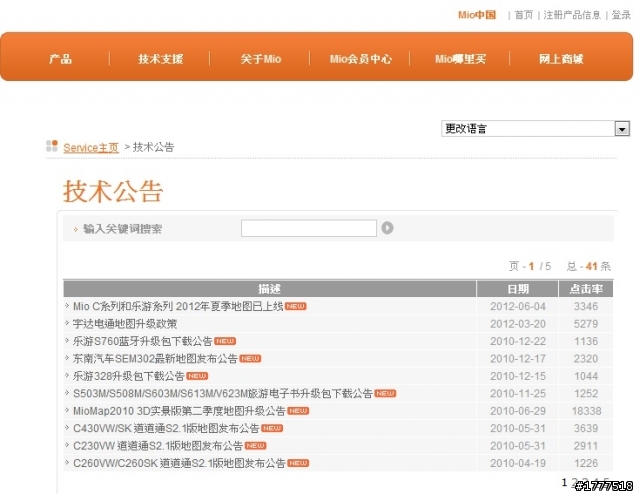The image size is (640, 494).
Task: Click NEW badge on MioMap2010 row
Action: (x=298, y=411)
